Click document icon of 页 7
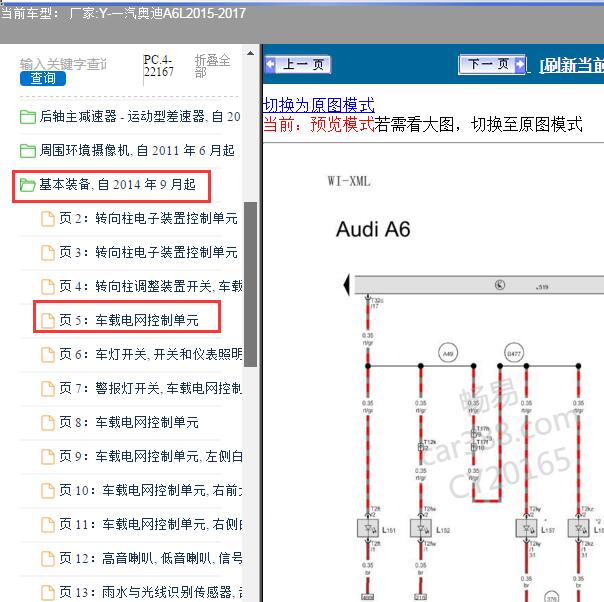The image size is (604, 602). [x=48, y=388]
